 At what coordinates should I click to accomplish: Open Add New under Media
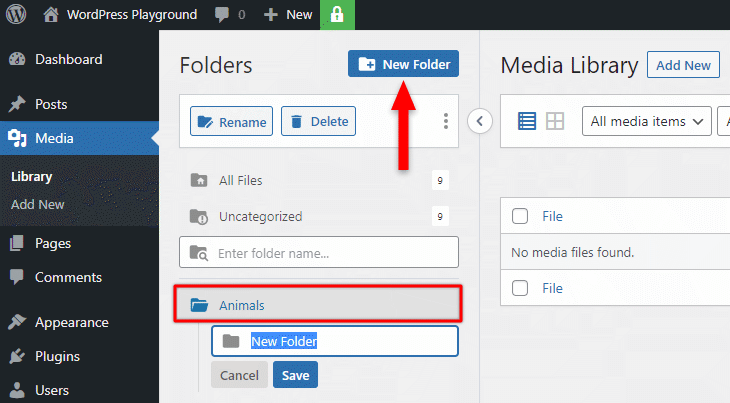[38, 204]
